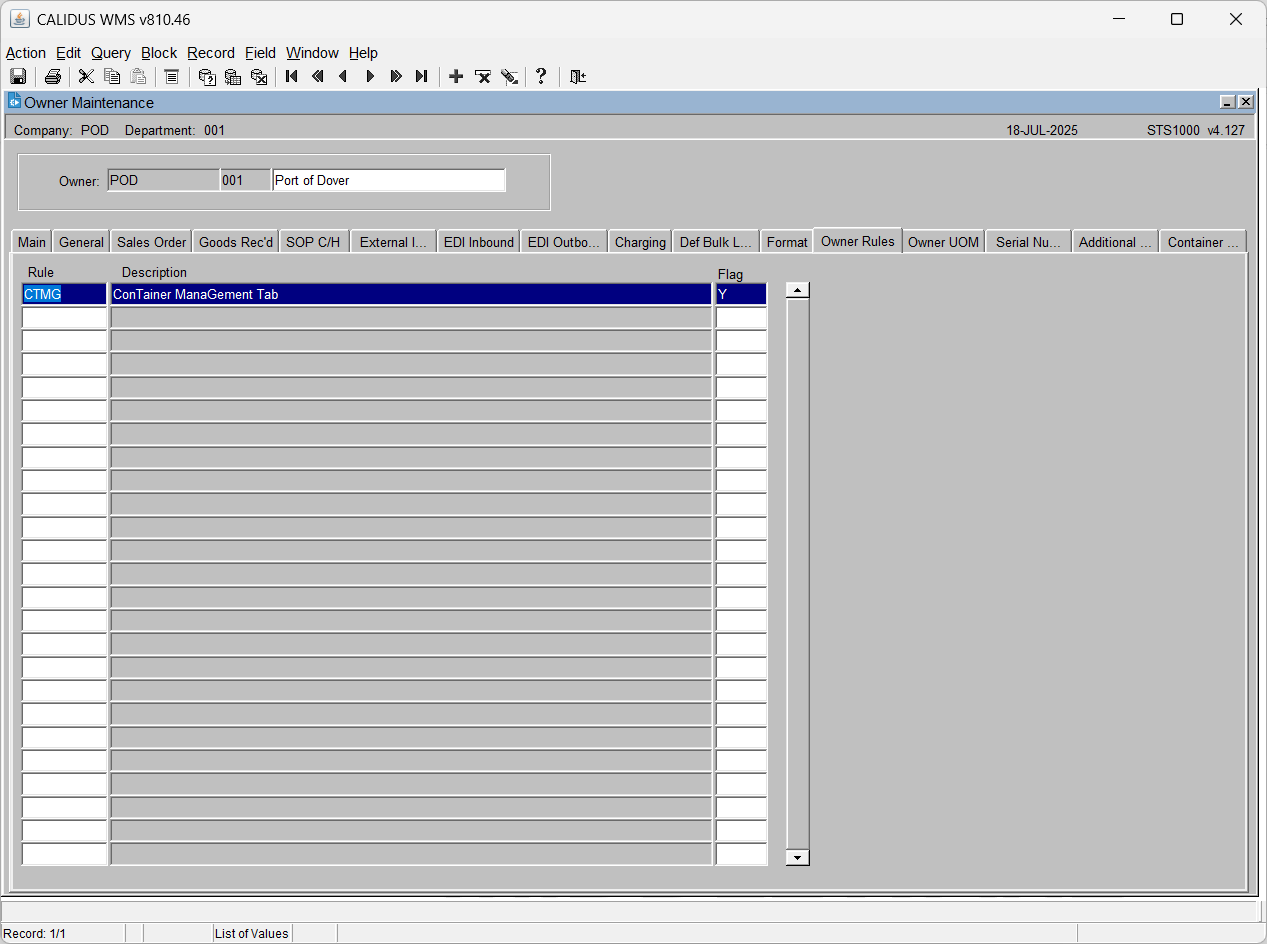1267x944 pixels.
Task: Open the Record menu
Action: click(211, 53)
